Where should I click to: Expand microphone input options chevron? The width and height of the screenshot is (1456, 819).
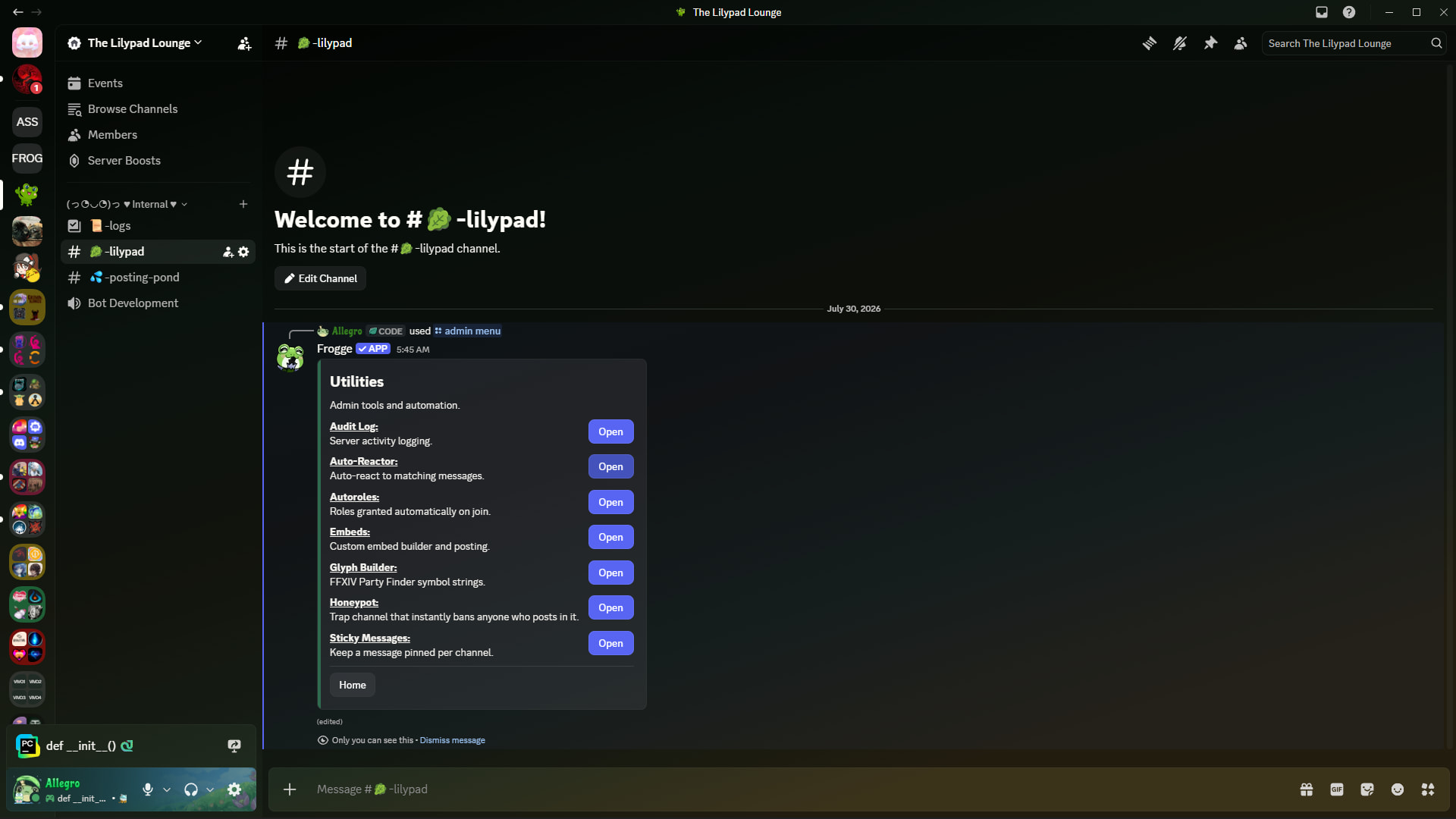tap(167, 789)
